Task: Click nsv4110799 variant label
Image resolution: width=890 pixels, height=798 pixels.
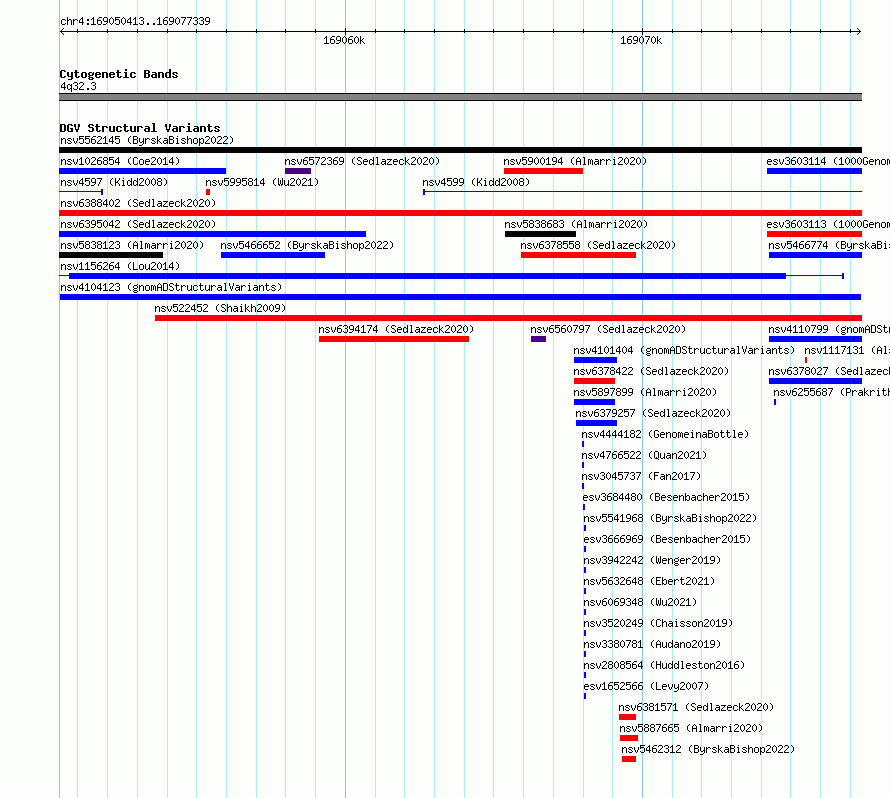Action: tap(829, 329)
